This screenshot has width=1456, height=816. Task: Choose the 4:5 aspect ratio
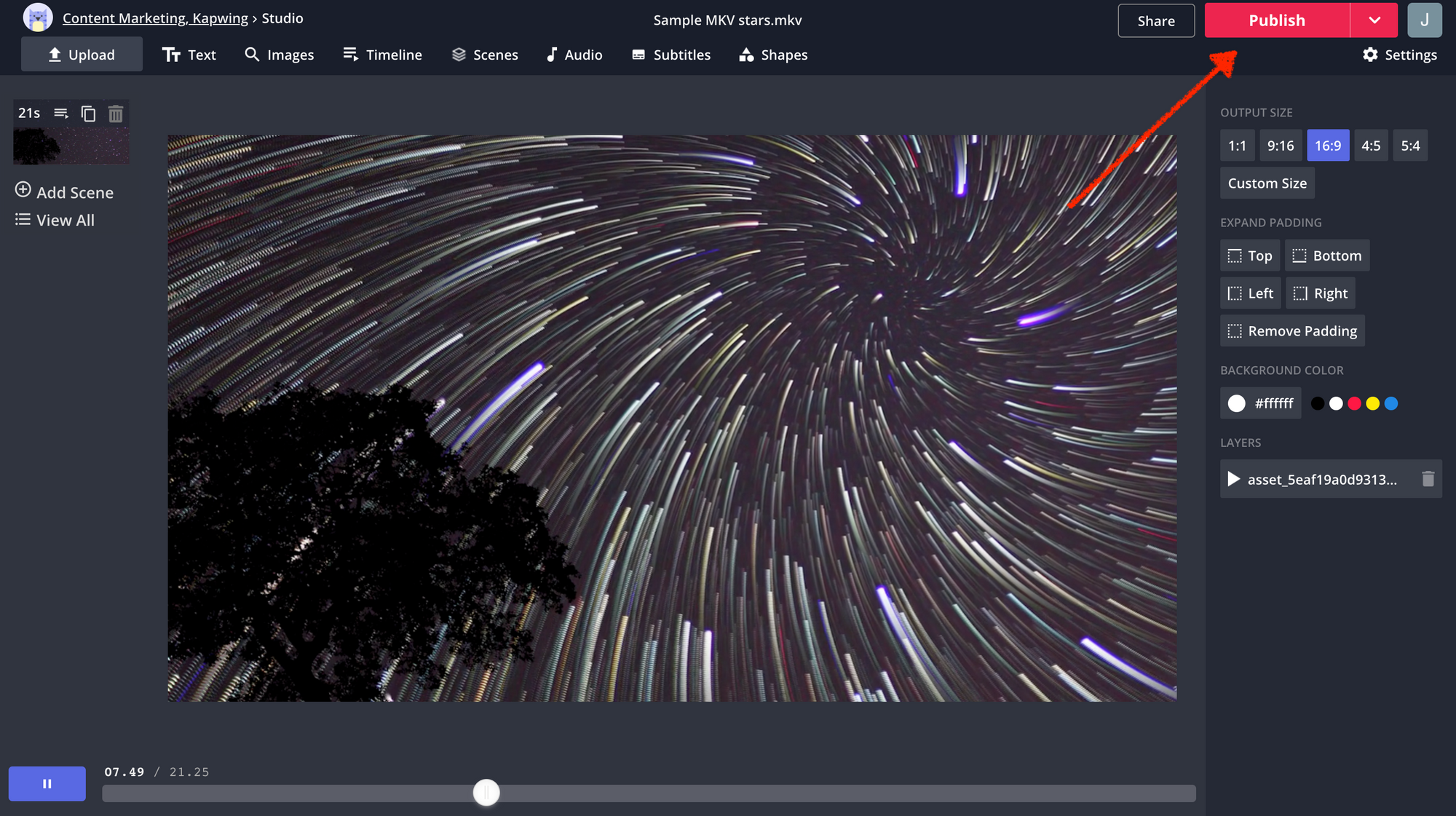point(1370,146)
